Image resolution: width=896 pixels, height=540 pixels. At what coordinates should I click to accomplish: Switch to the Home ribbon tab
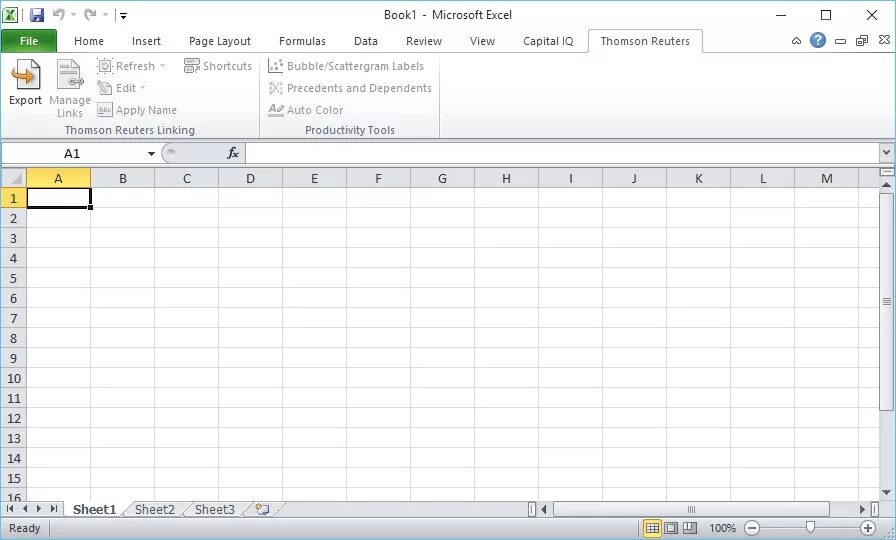[89, 41]
